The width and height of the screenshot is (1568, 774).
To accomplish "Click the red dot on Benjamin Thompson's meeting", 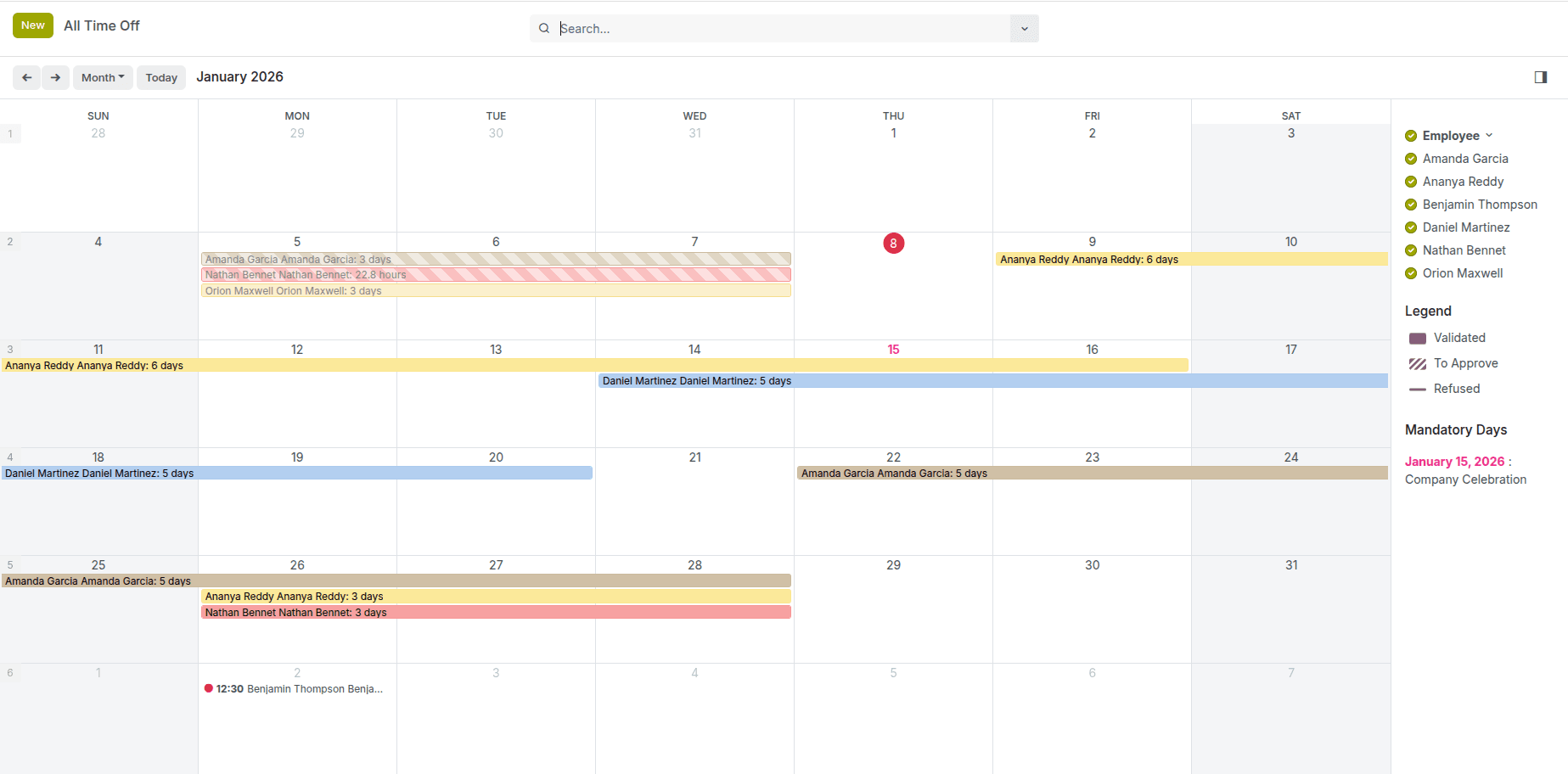I will [x=209, y=688].
